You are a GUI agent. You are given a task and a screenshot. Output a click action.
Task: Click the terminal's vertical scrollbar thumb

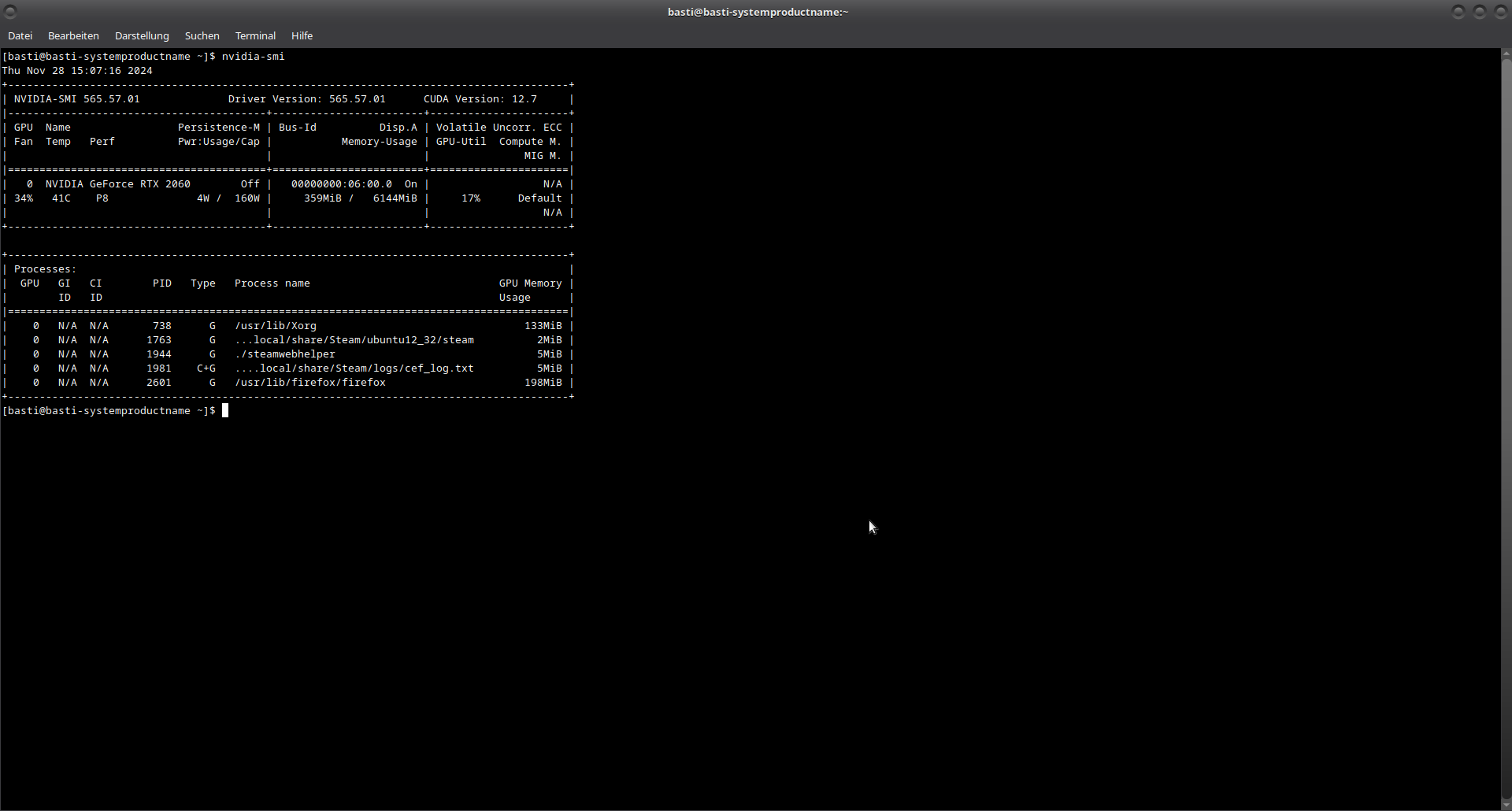pos(1506,429)
